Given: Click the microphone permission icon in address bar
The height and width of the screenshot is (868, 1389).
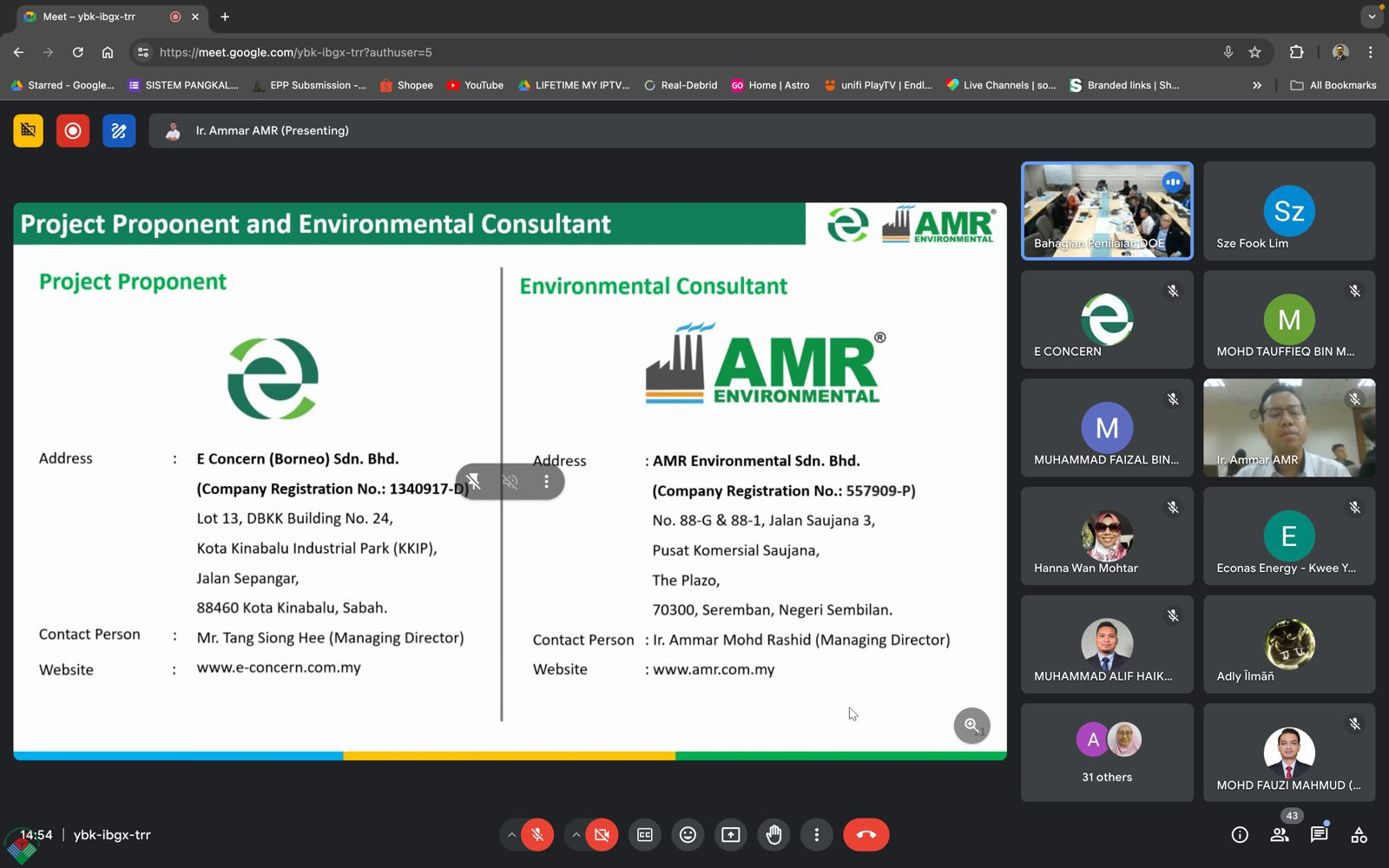Looking at the screenshot, I should [1228, 52].
